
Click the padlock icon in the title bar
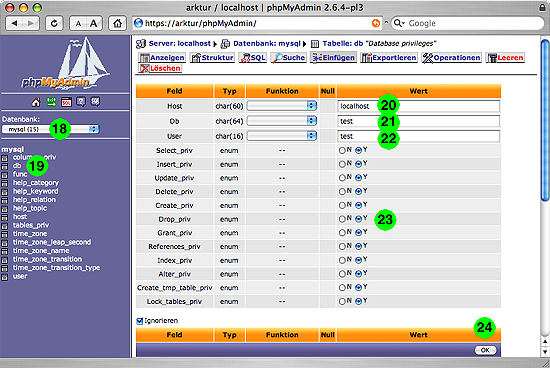point(542,7)
